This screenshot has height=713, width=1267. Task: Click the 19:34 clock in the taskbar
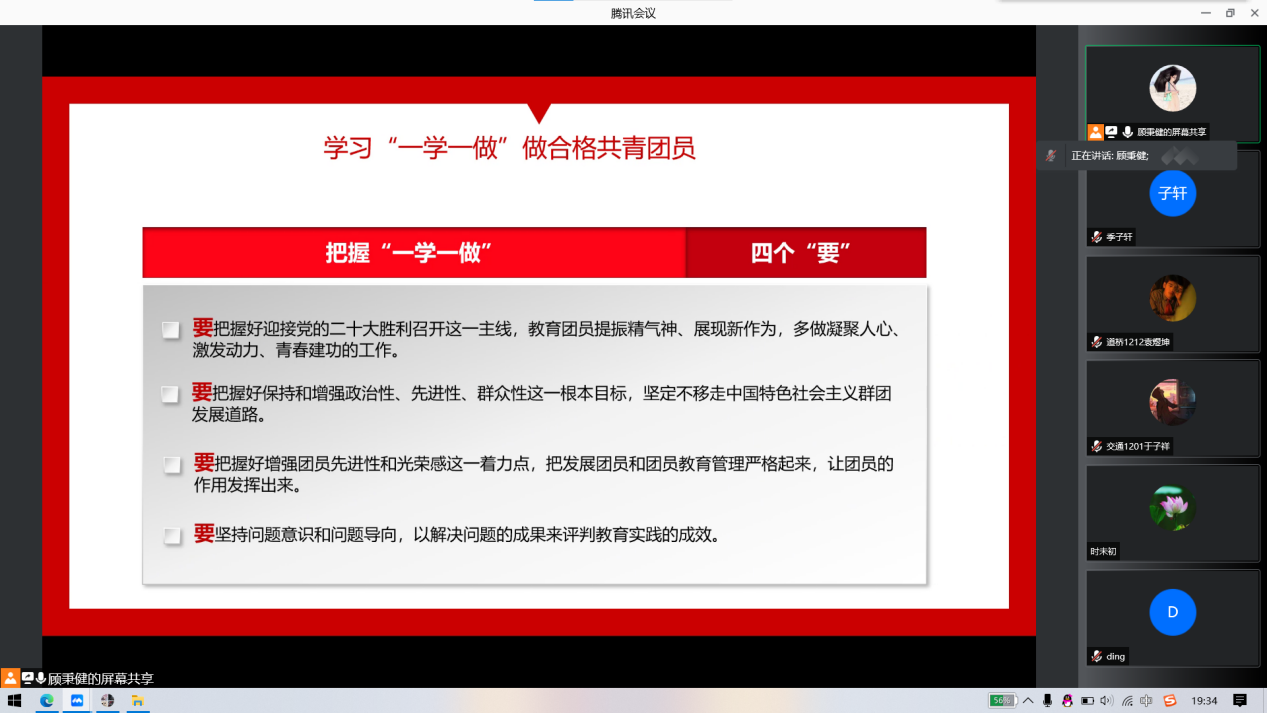(x=1204, y=701)
